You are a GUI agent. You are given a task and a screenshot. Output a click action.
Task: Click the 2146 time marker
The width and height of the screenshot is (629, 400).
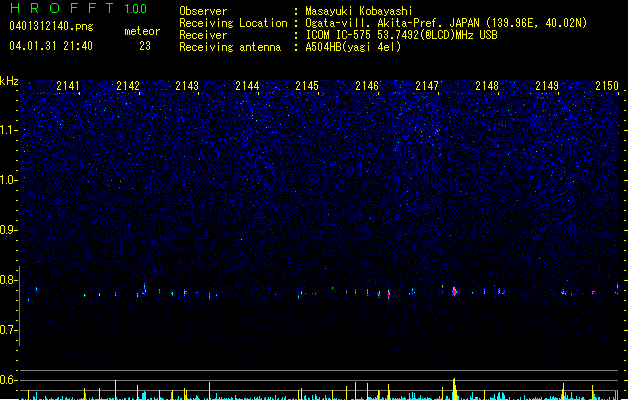click(x=367, y=86)
